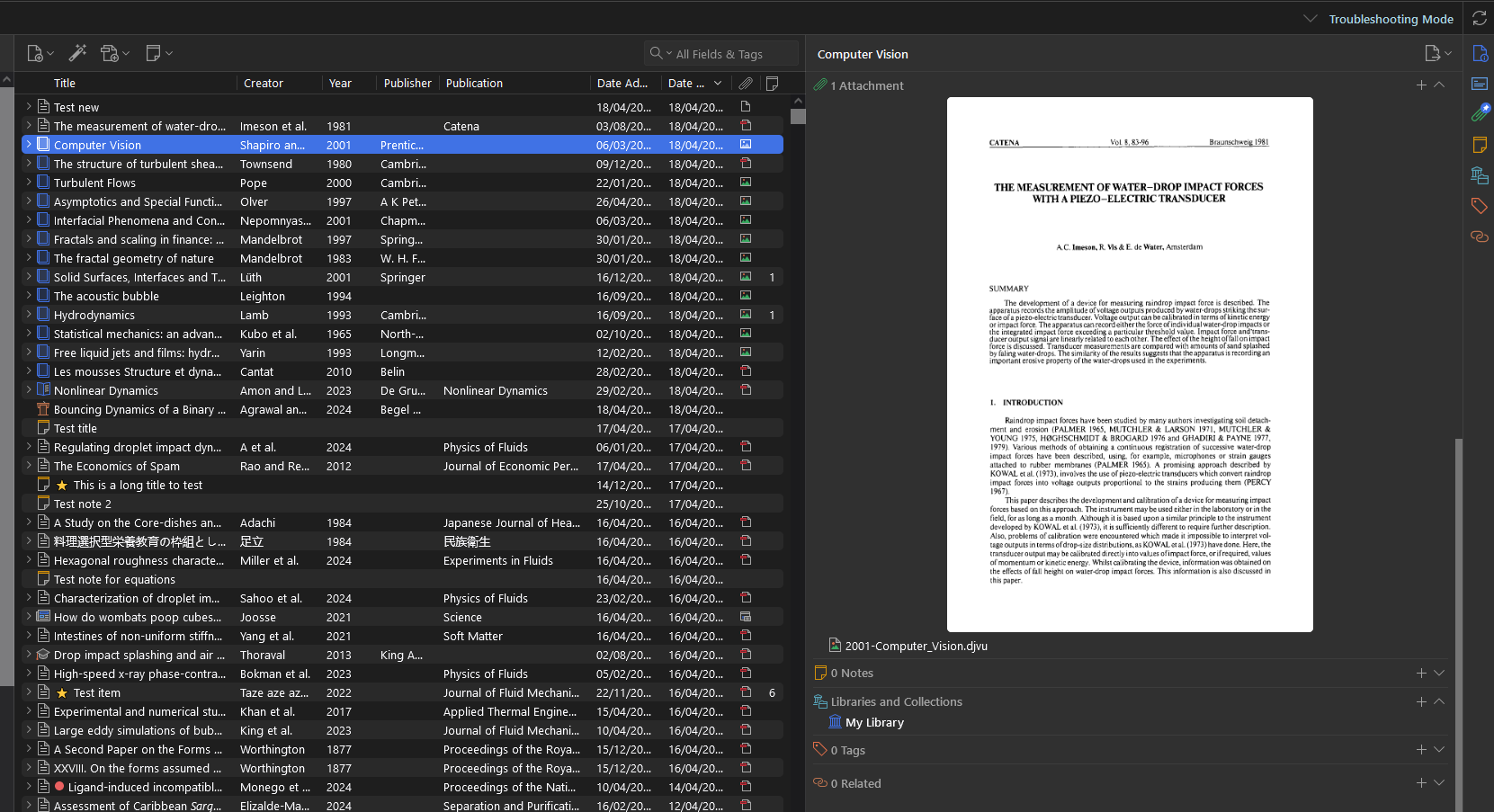Image resolution: width=1494 pixels, height=812 pixels.
Task: Sort items by the Creator column
Action: (279, 83)
